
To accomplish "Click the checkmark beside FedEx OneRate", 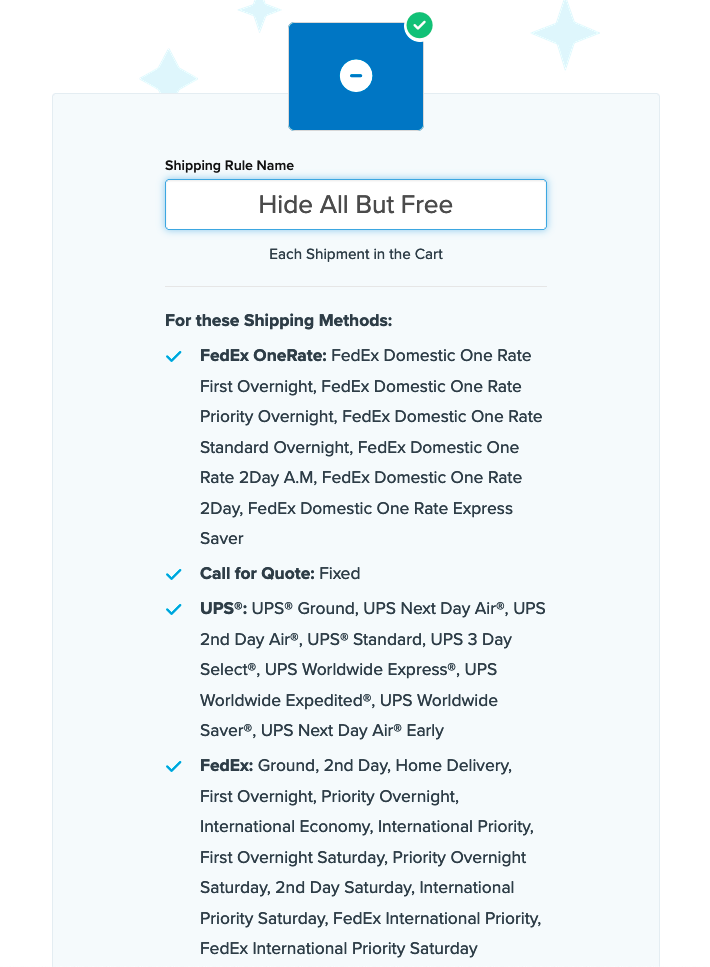I will pos(174,356).
